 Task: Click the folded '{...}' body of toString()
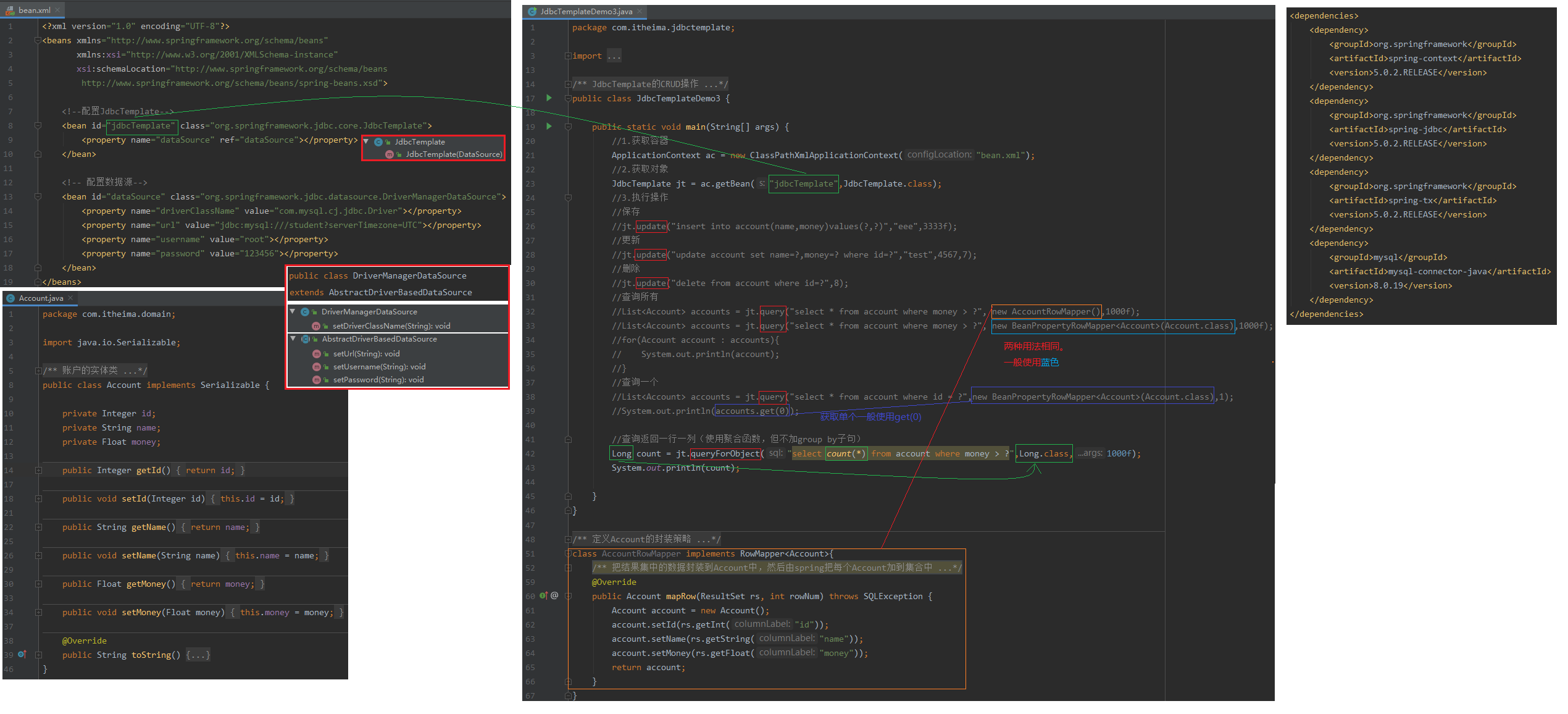pyautogui.click(x=198, y=655)
